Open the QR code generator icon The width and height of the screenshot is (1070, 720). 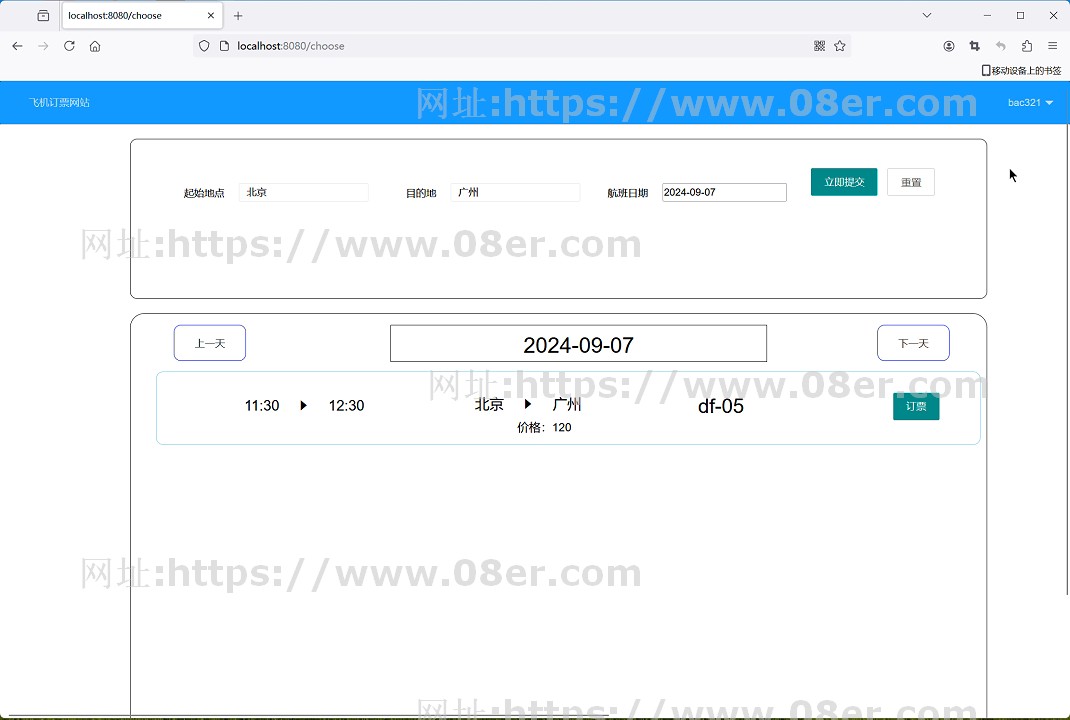[820, 46]
